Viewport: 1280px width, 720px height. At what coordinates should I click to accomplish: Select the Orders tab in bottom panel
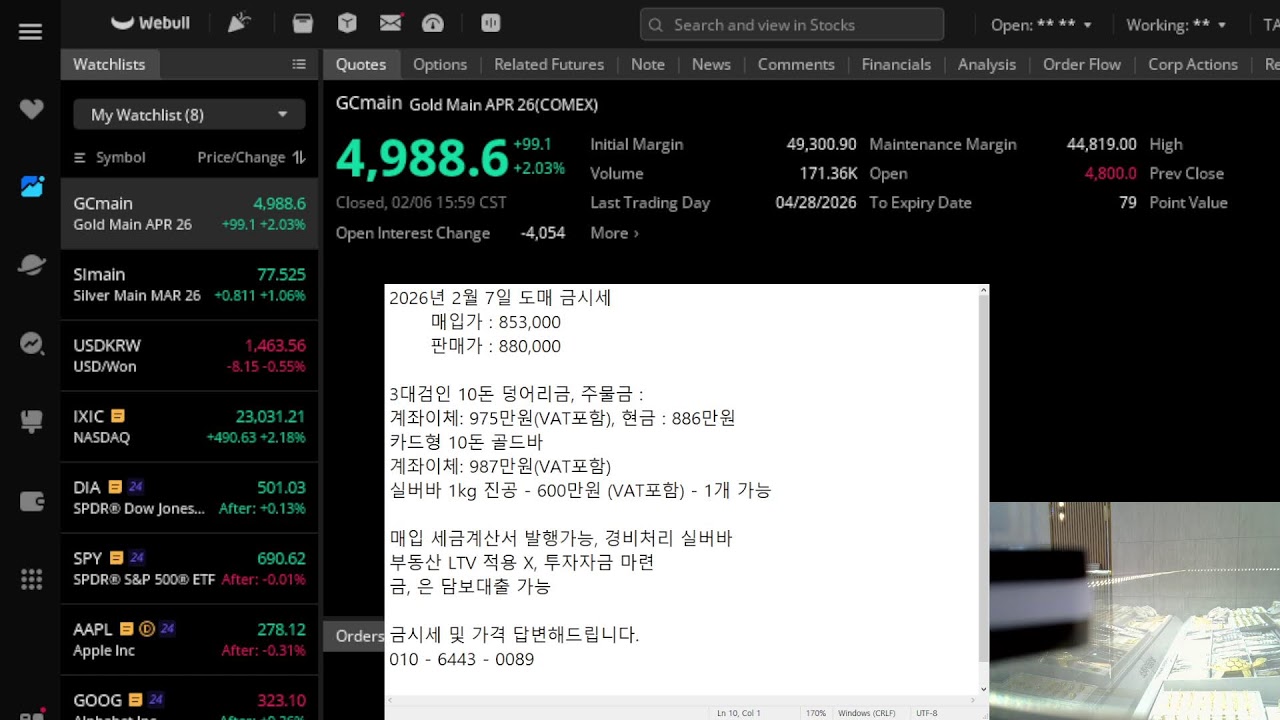[358, 635]
